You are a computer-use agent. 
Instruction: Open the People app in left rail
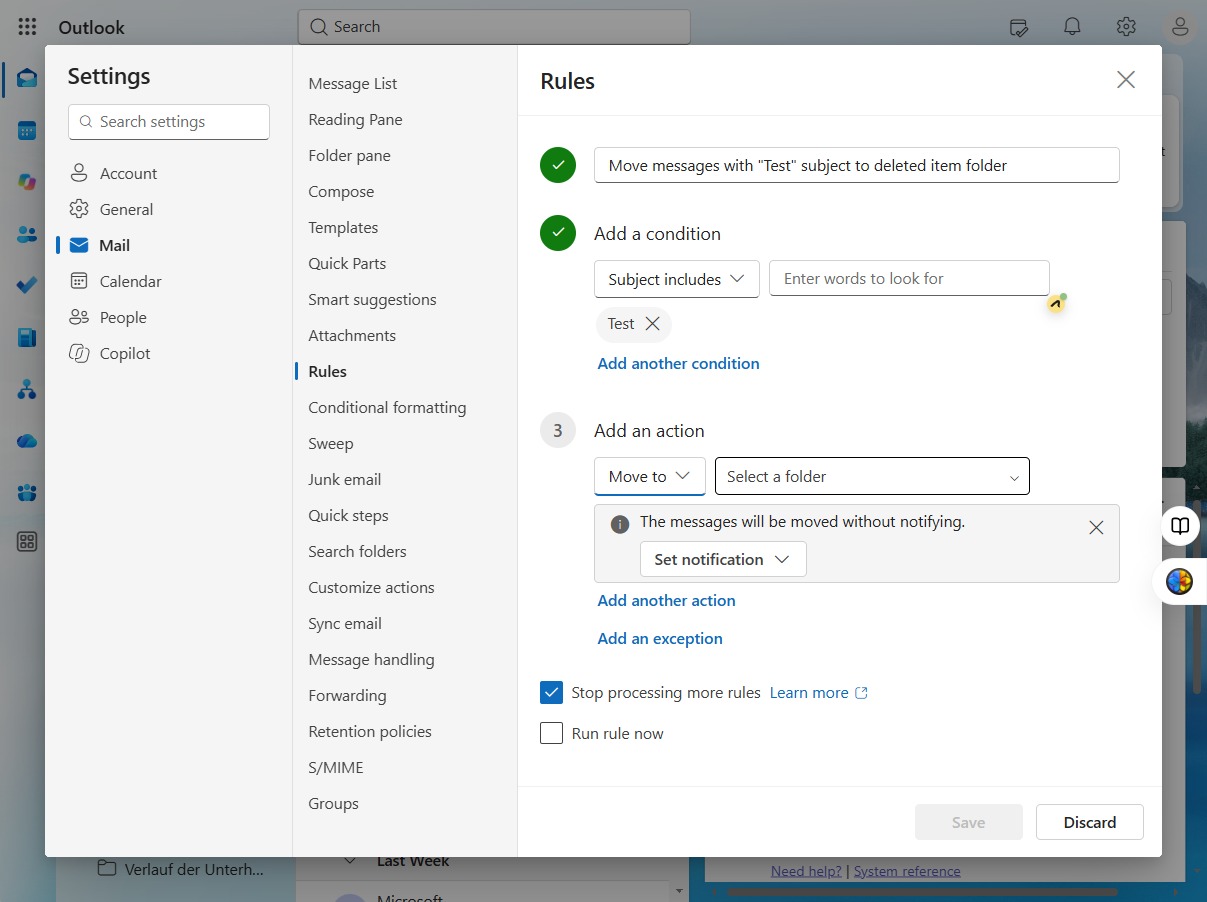pos(27,234)
